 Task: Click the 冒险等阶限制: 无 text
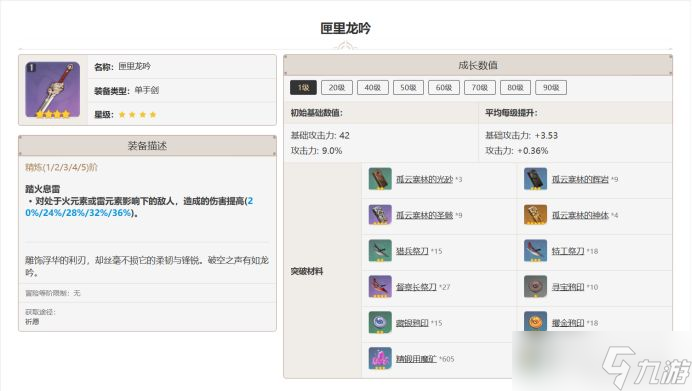click(53, 293)
